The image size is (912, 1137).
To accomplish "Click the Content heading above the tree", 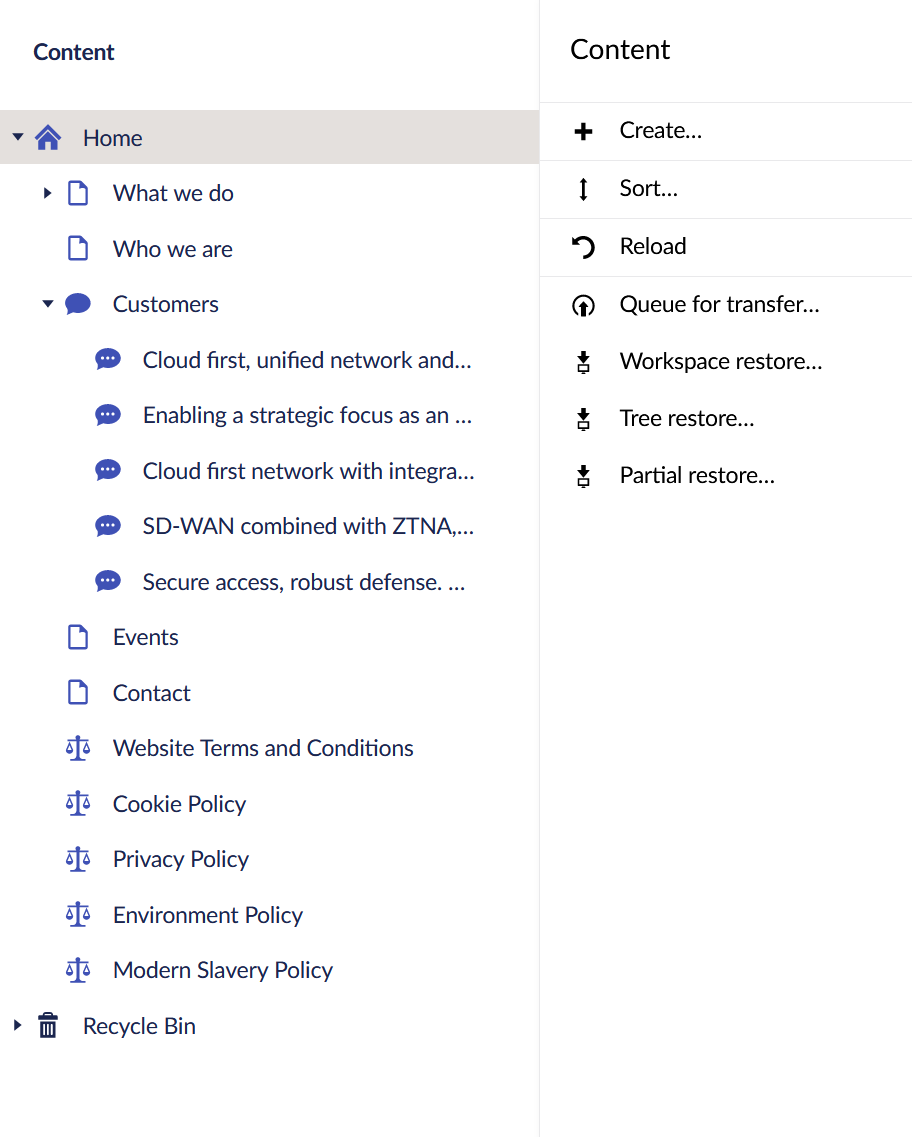I will (73, 52).
